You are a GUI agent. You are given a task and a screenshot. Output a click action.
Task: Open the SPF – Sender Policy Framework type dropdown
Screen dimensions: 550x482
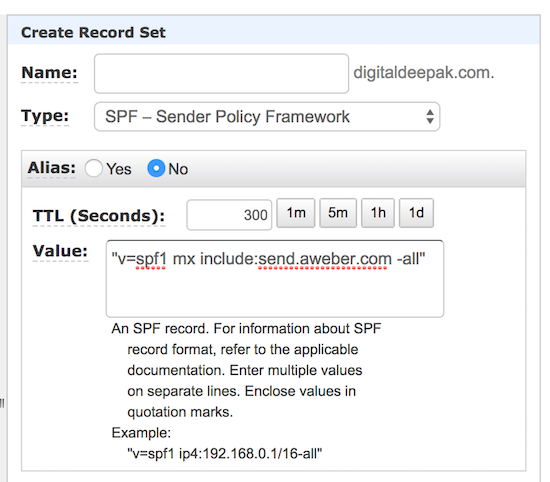click(x=267, y=117)
